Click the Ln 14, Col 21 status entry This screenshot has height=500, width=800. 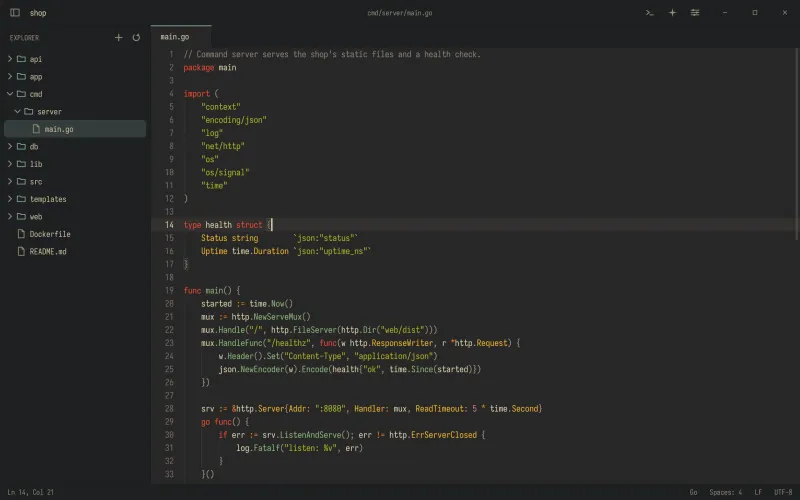click(x=31, y=492)
